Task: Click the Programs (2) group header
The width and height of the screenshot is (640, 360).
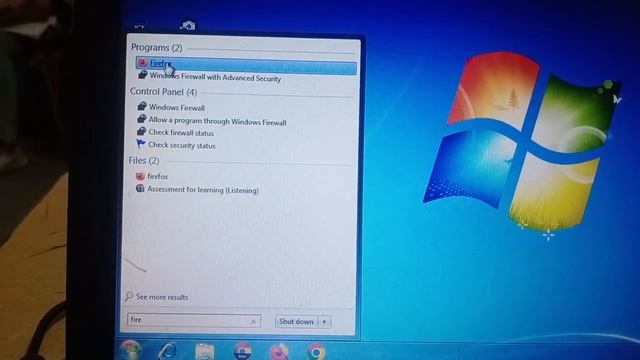Action: click(156, 48)
